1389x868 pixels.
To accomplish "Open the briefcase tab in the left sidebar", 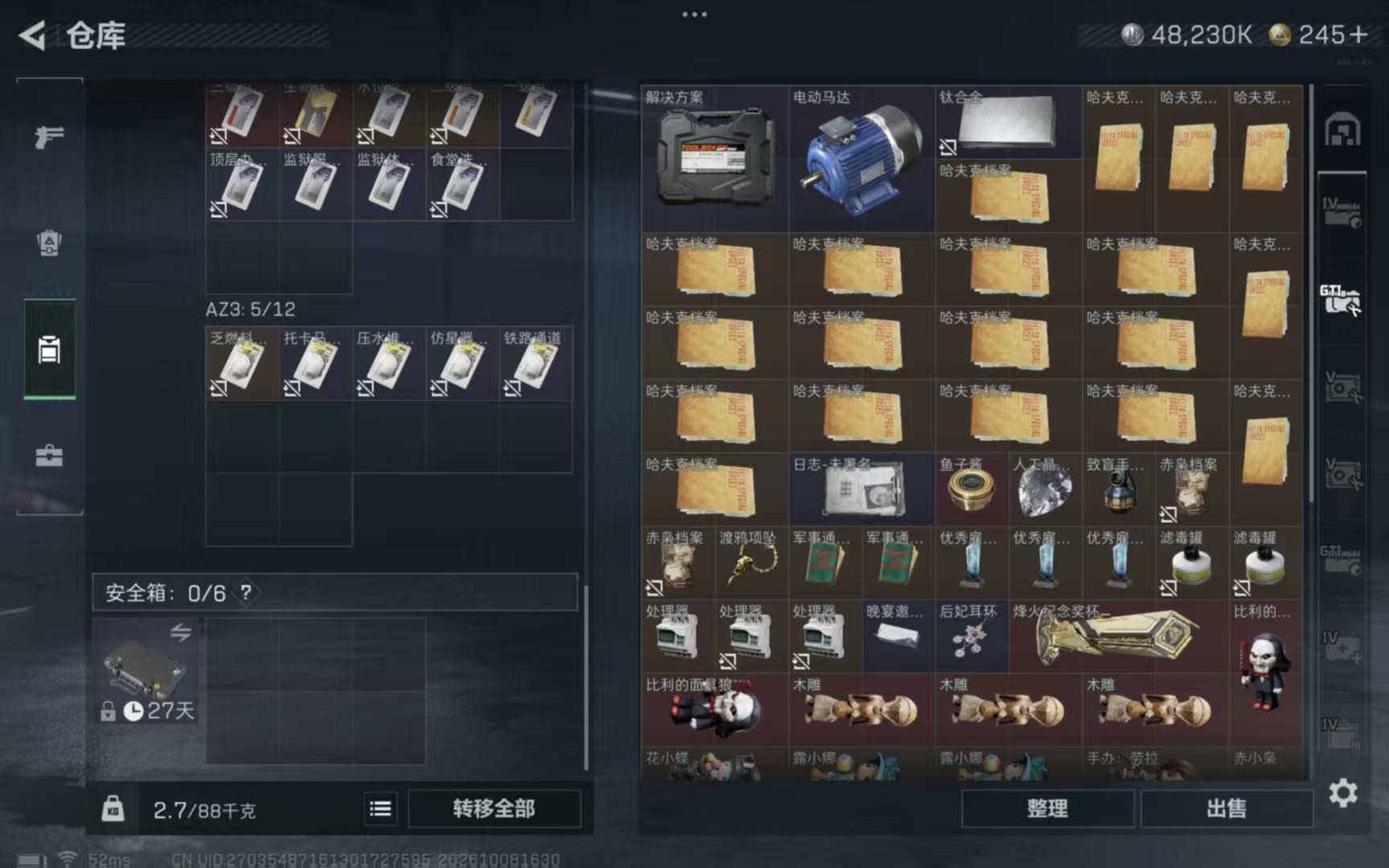I will click(x=49, y=456).
